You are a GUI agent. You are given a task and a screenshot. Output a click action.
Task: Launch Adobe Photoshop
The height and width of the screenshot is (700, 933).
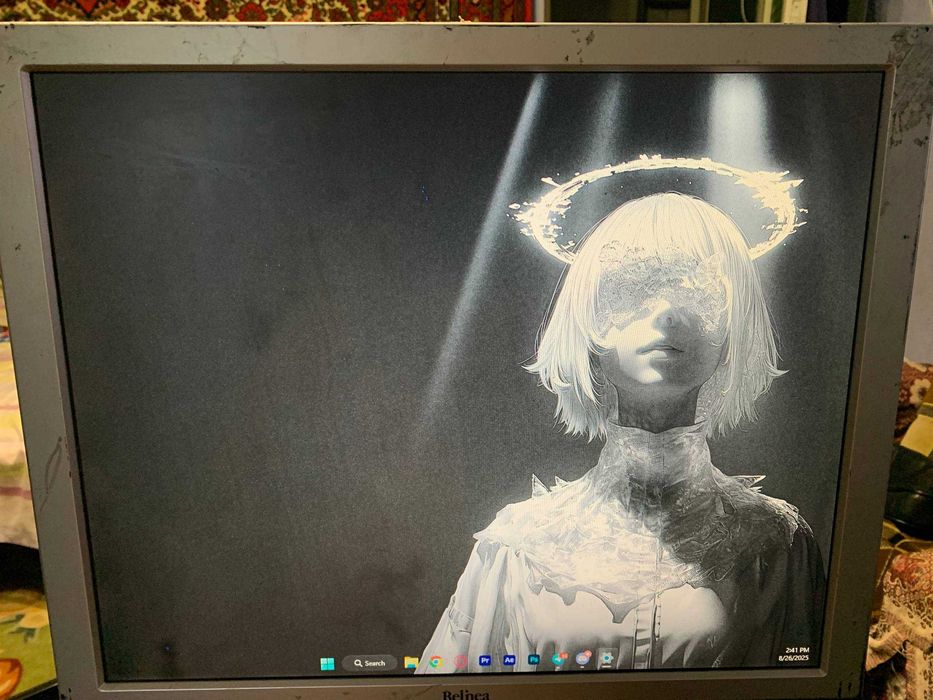(x=534, y=660)
